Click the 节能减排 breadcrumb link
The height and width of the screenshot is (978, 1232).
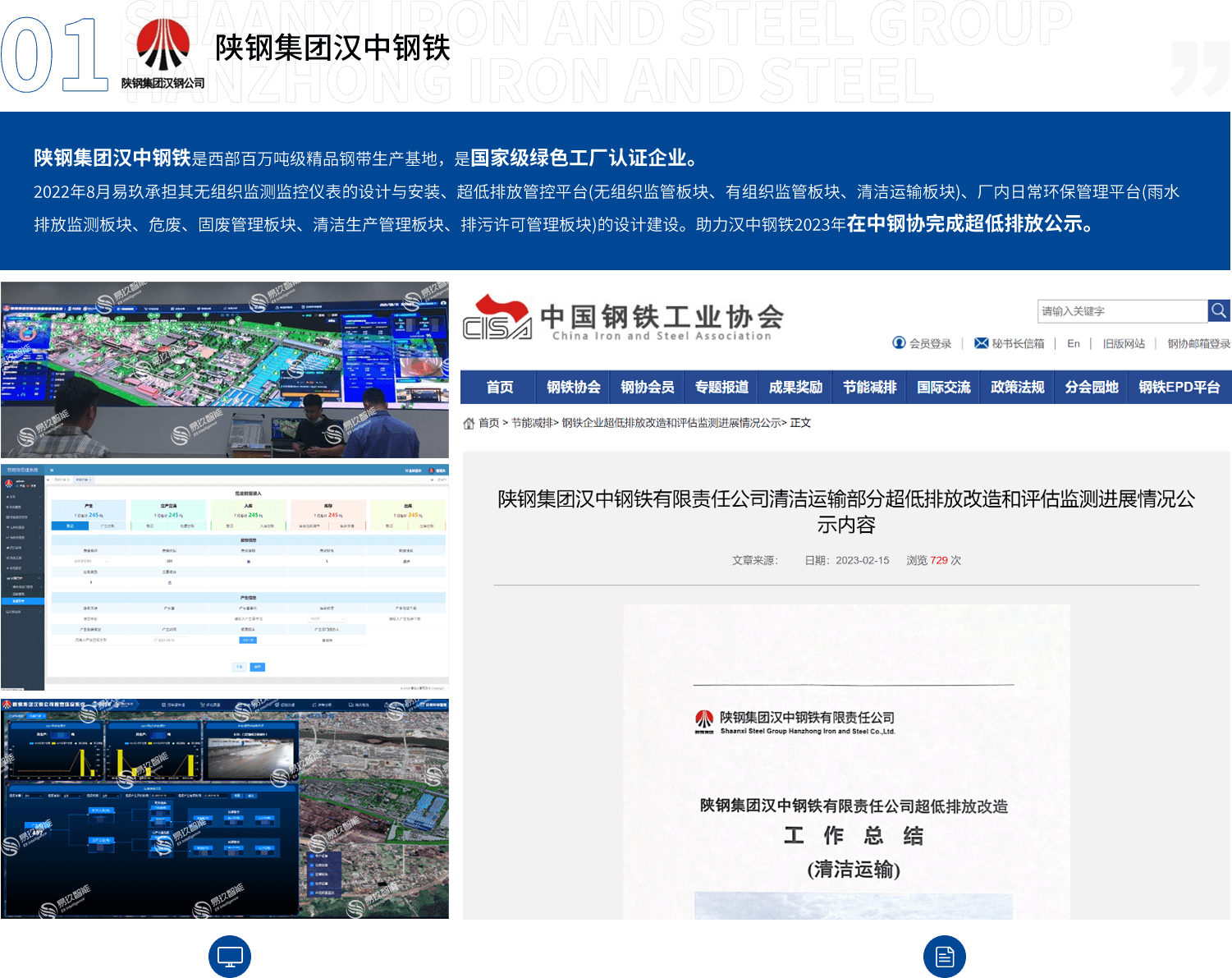click(x=532, y=423)
